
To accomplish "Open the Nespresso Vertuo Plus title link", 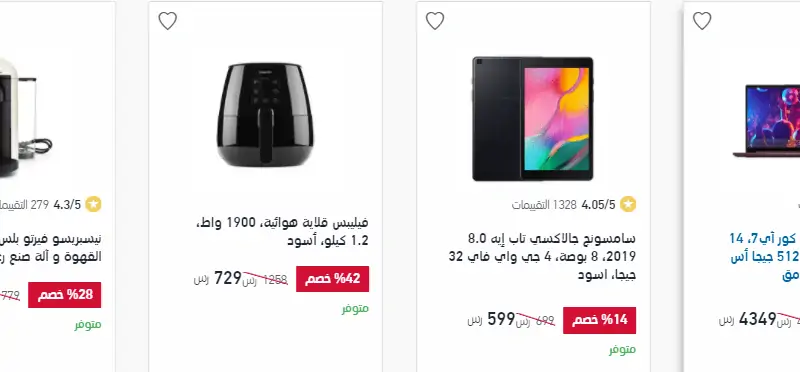I will coord(51,247).
